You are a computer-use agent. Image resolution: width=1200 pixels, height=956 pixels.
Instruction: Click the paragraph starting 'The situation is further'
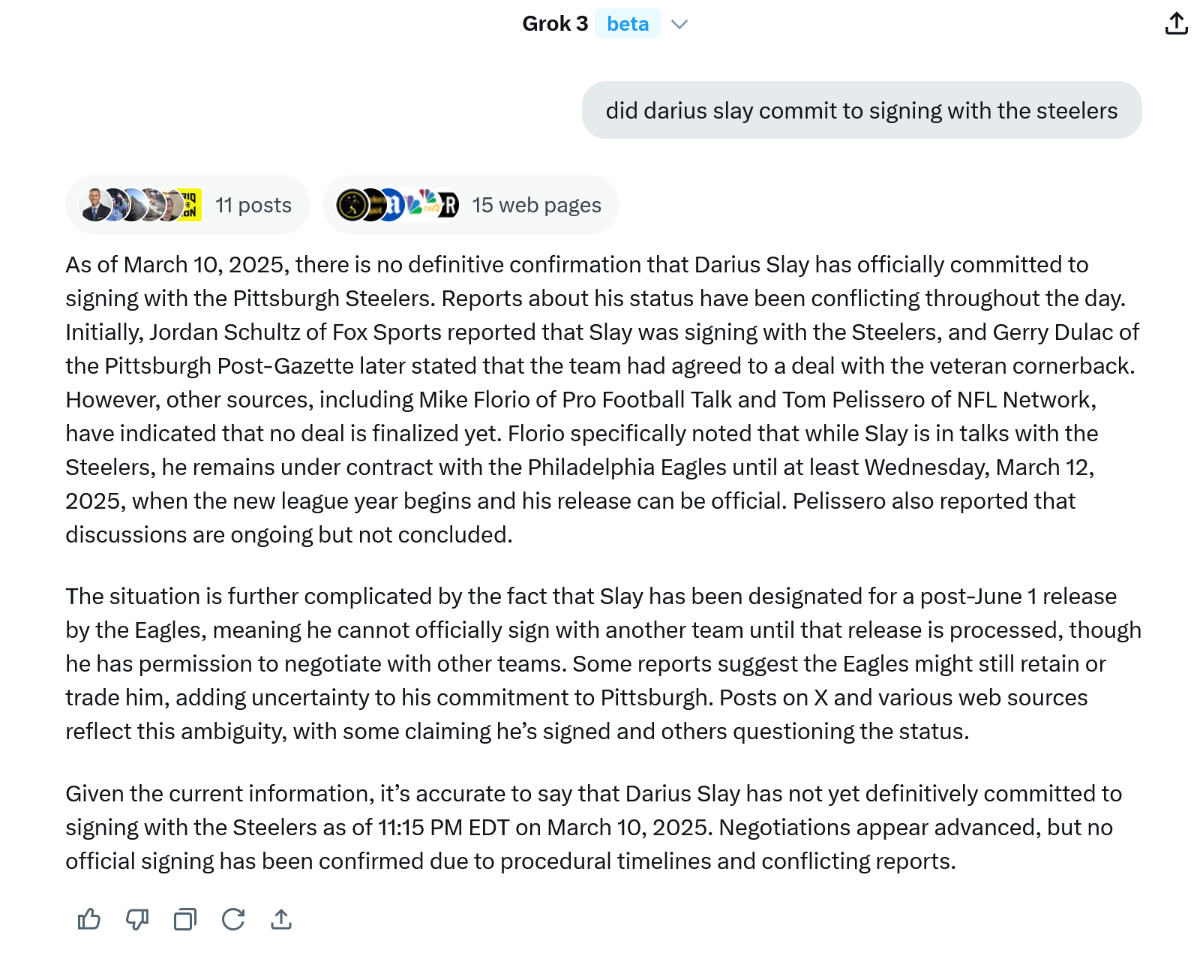600,664
